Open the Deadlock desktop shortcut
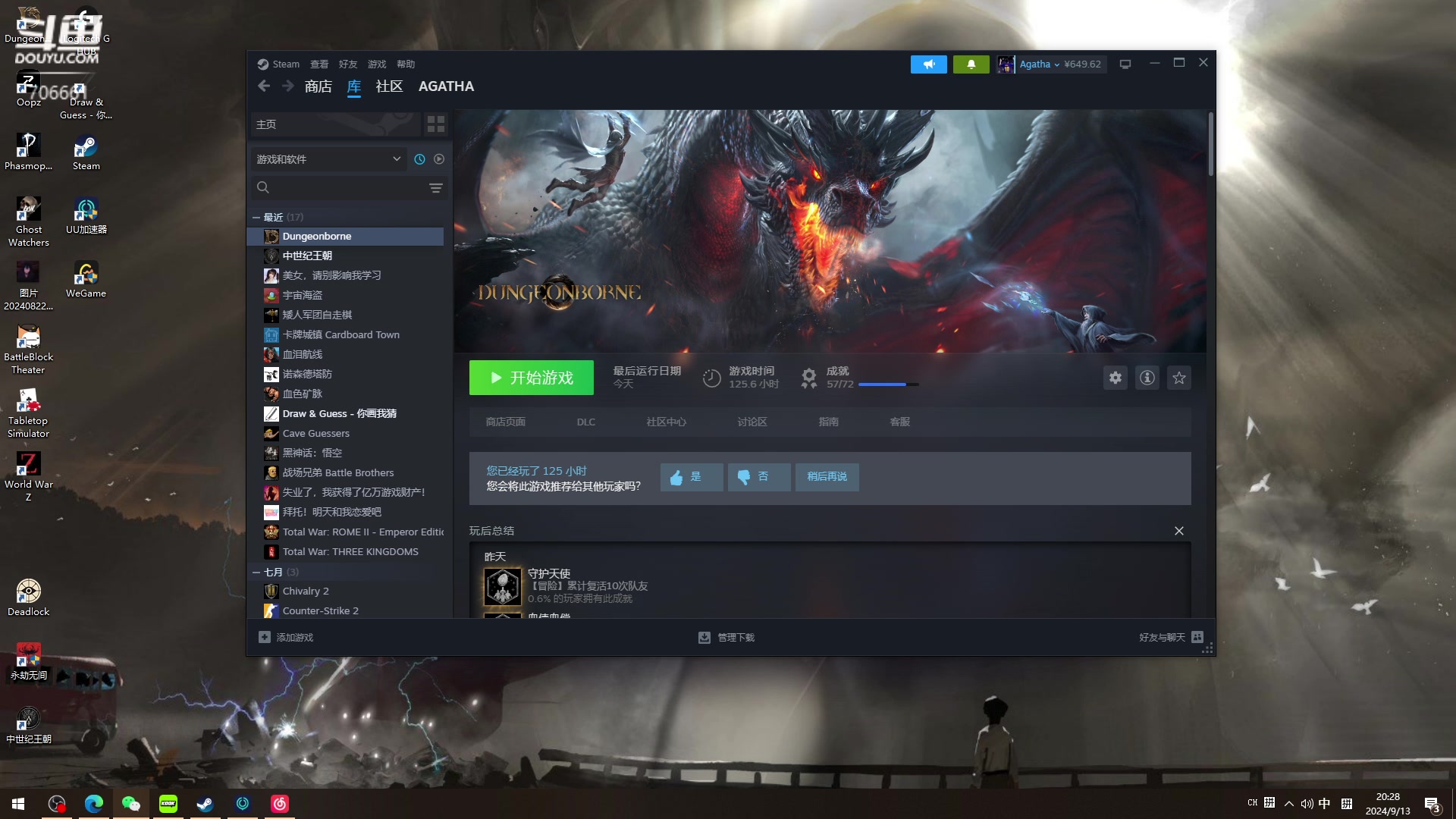The height and width of the screenshot is (819, 1456). pos(29,598)
